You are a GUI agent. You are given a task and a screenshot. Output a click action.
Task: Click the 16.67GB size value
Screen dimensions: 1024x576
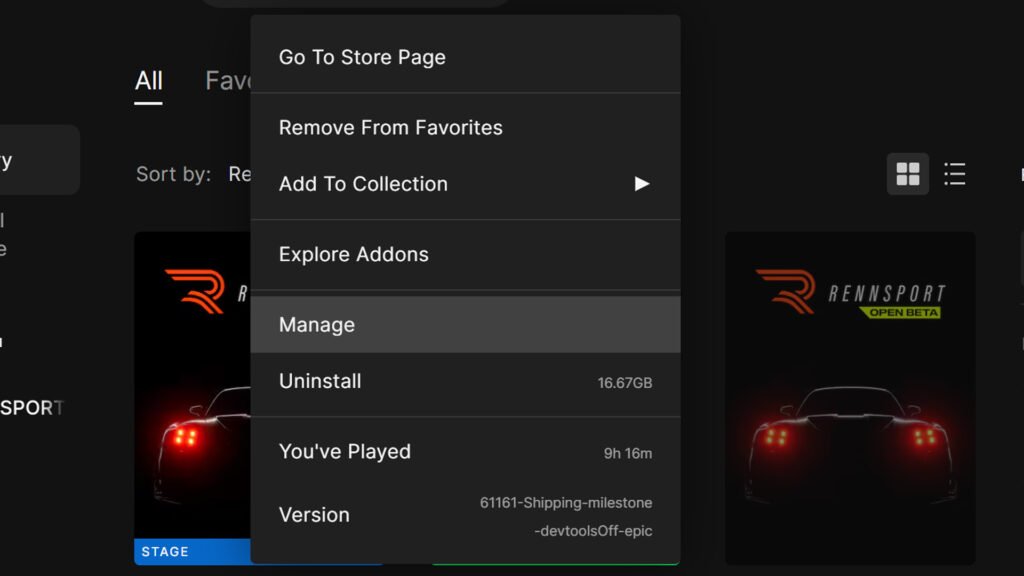click(x=624, y=383)
